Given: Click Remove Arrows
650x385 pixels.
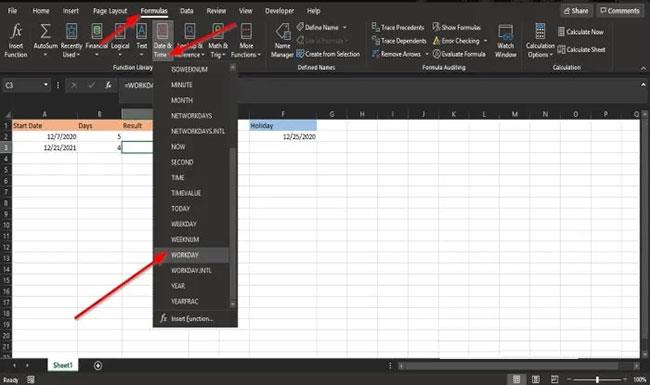Looking at the screenshot, I should coord(396,54).
